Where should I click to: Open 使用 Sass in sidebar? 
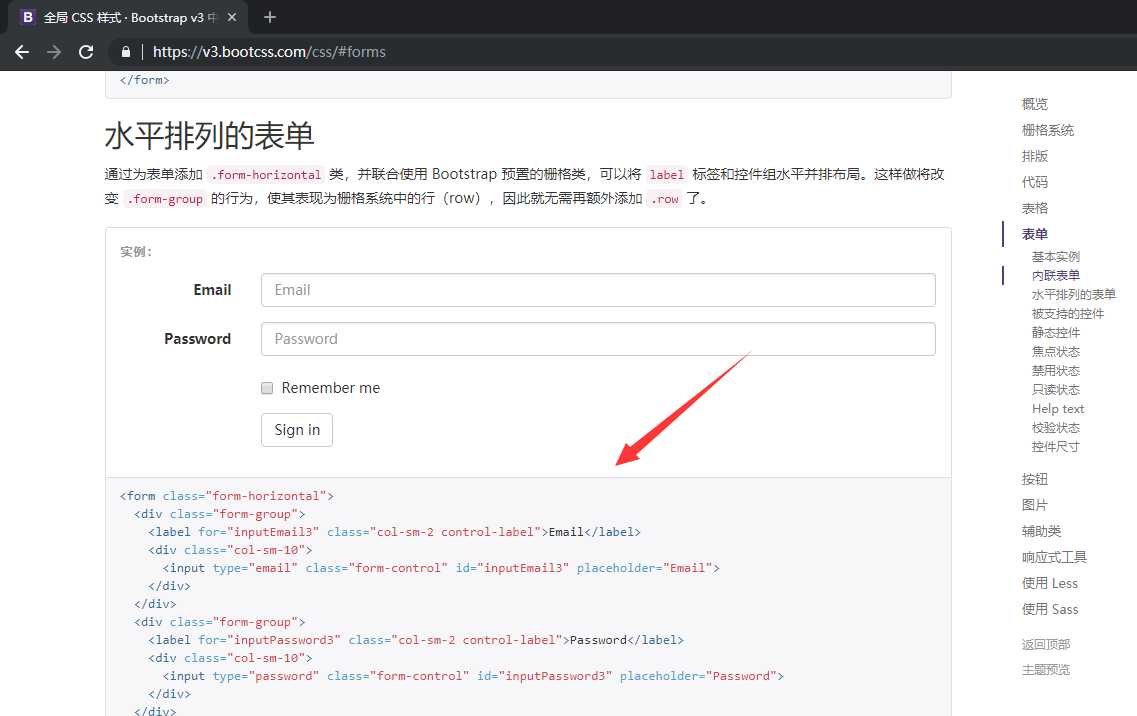1050,609
